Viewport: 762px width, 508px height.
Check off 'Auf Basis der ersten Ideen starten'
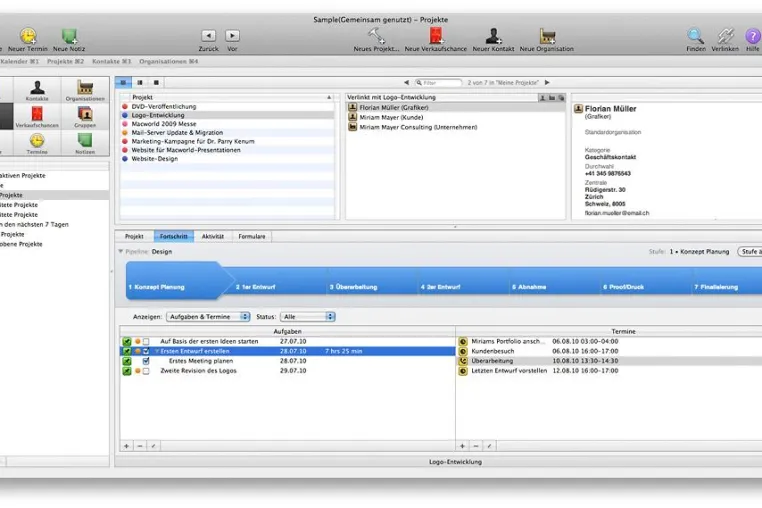pyautogui.click(x=146, y=342)
